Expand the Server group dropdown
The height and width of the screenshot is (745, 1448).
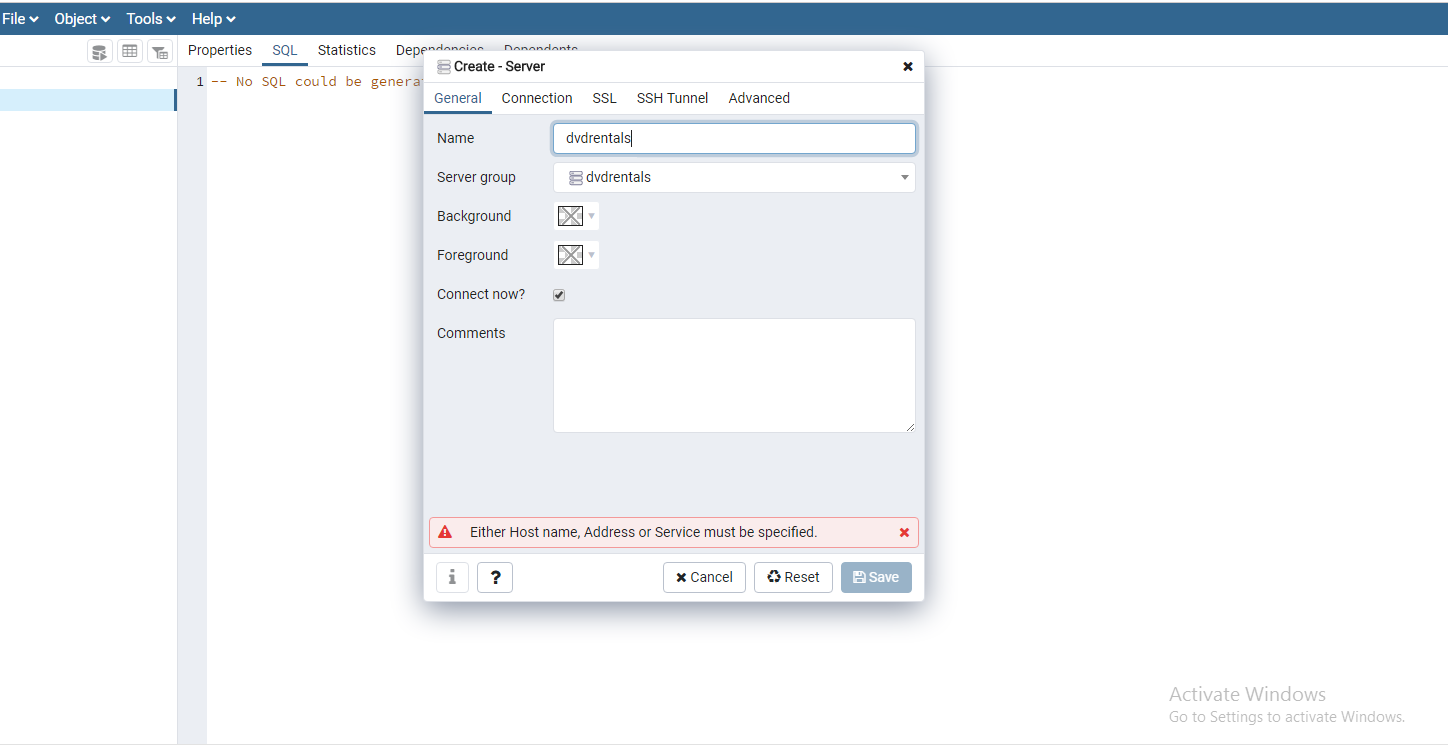904,178
